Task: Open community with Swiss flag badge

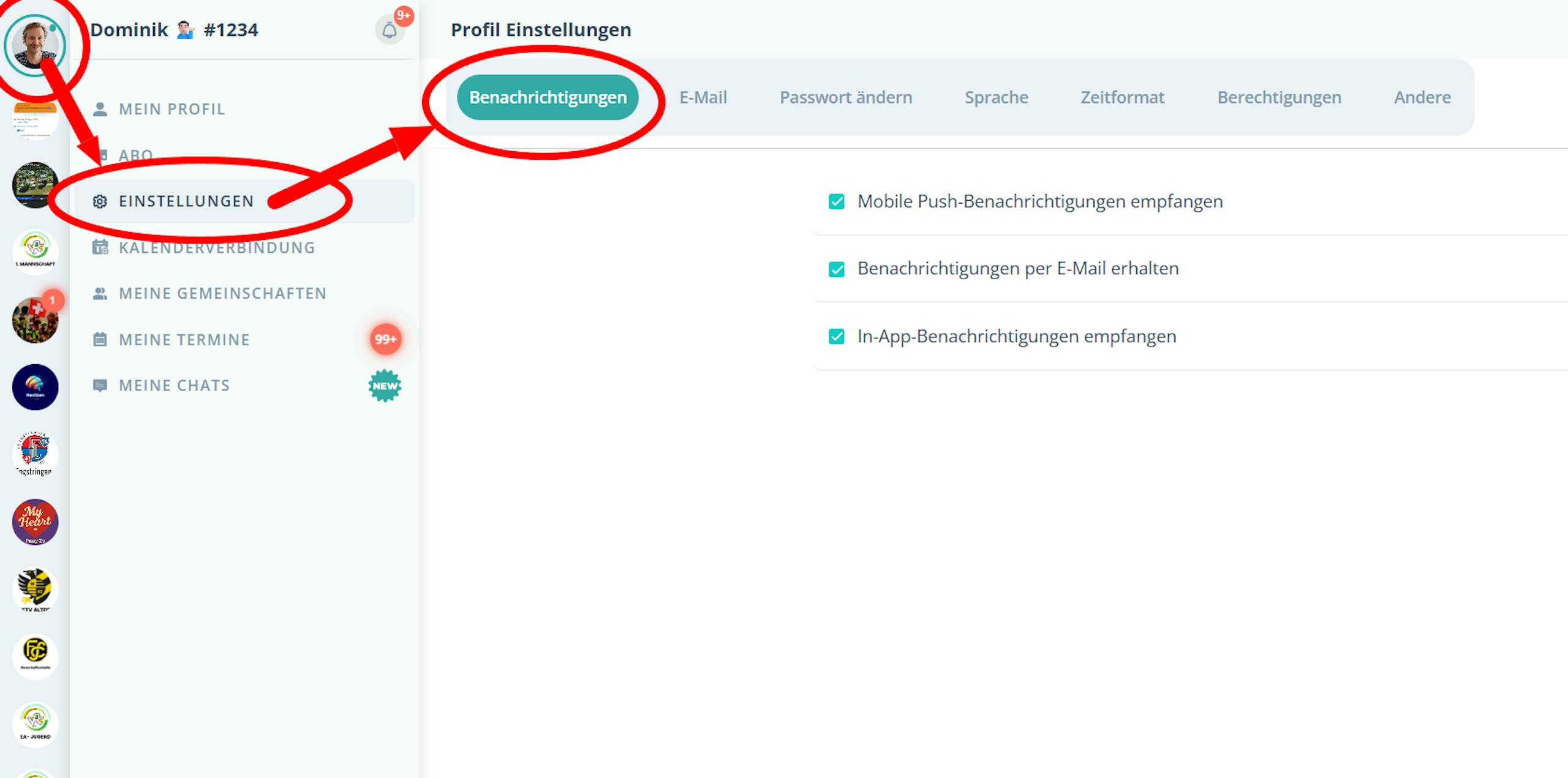Action: point(35,320)
